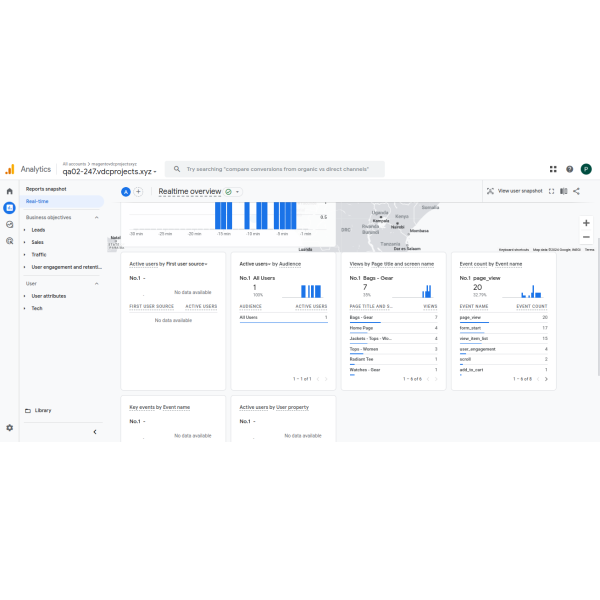This screenshot has height=600, width=600.
Task: Open Library in the sidebar
Action: click(42, 410)
